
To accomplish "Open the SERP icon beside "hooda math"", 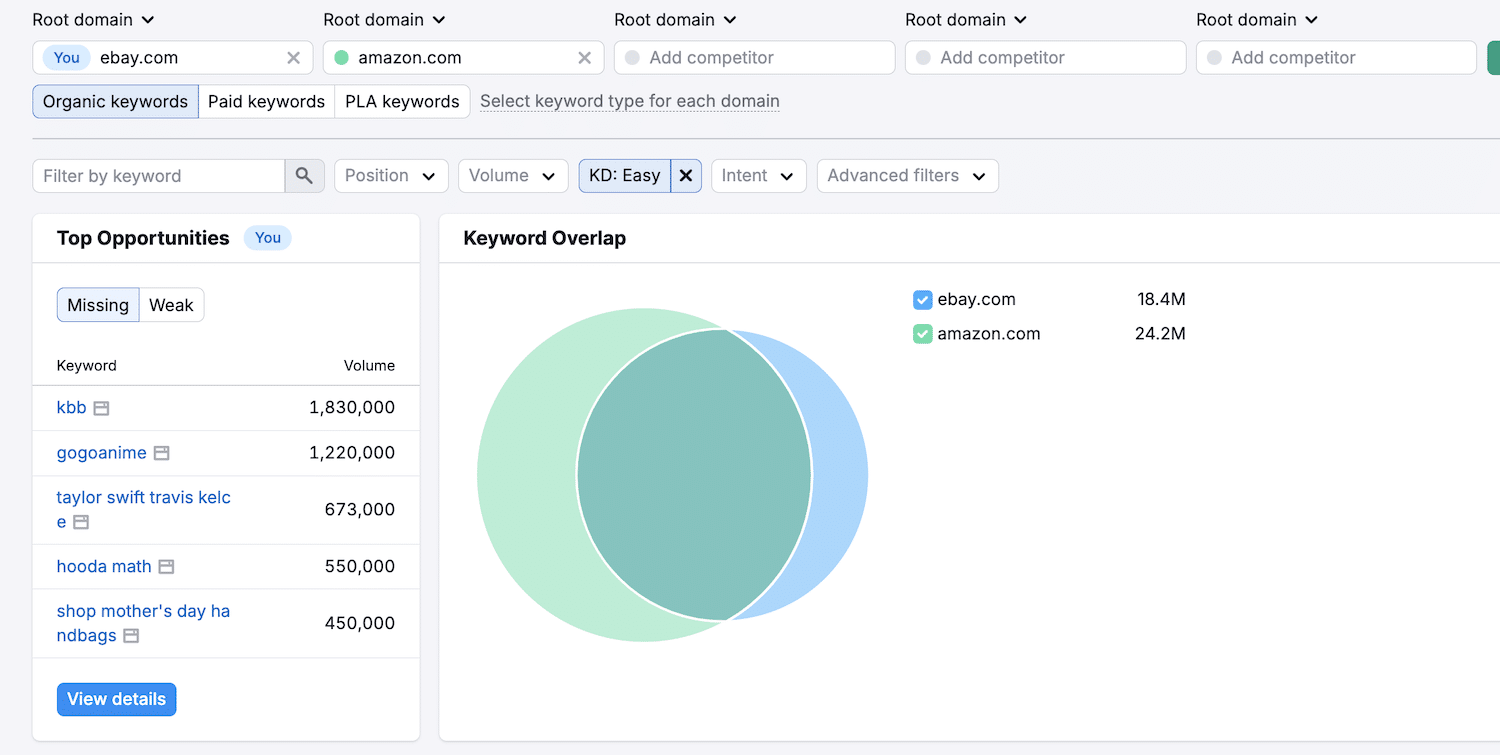I will tap(166, 566).
